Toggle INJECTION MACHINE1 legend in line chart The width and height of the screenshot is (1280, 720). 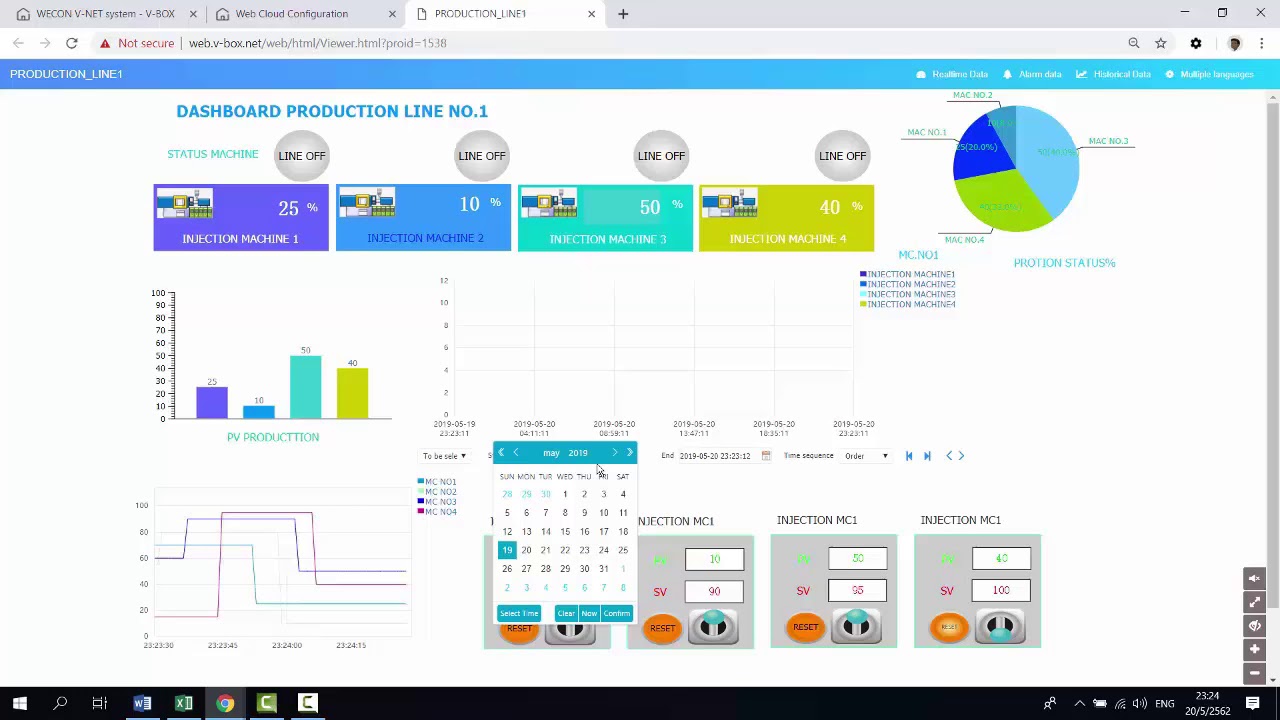click(x=908, y=274)
